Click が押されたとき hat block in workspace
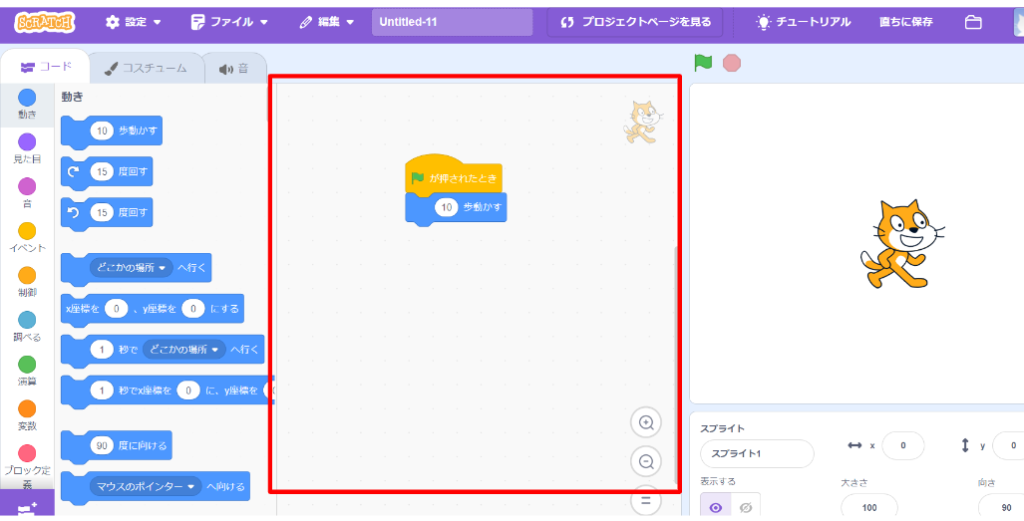This screenshot has width=1024, height=521. coord(453,174)
